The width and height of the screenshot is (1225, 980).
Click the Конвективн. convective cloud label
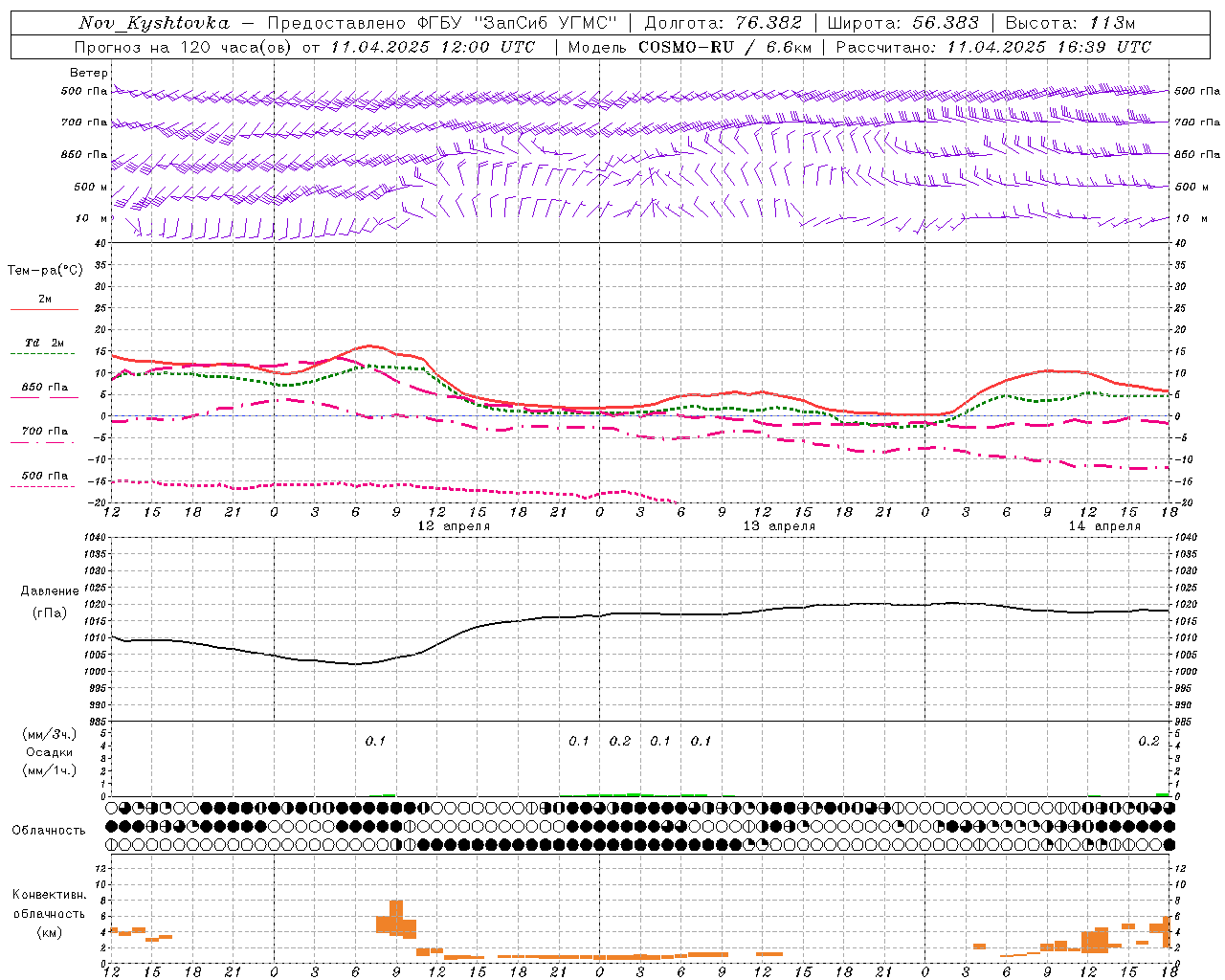point(50,895)
